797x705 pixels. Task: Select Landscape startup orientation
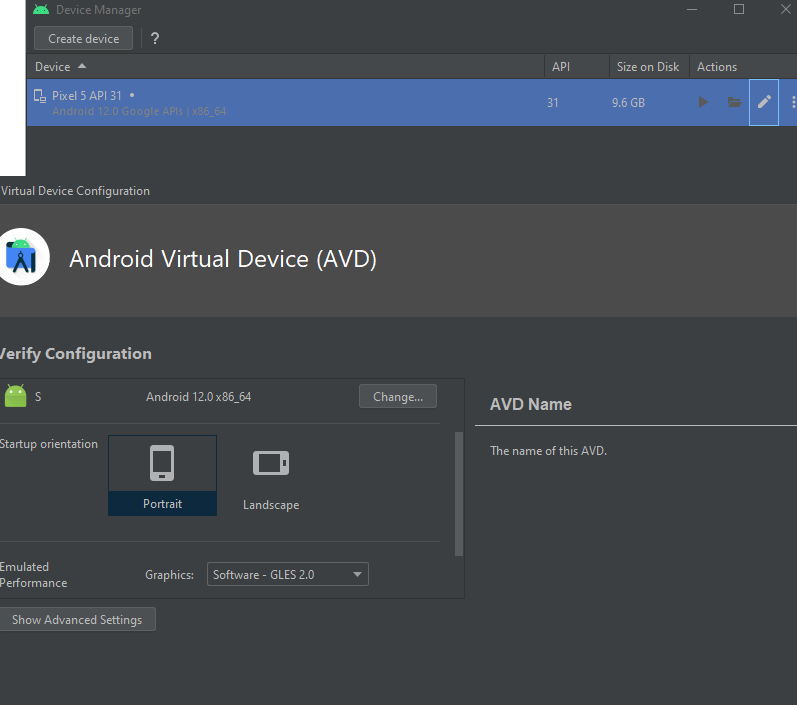click(x=271, y=475)
